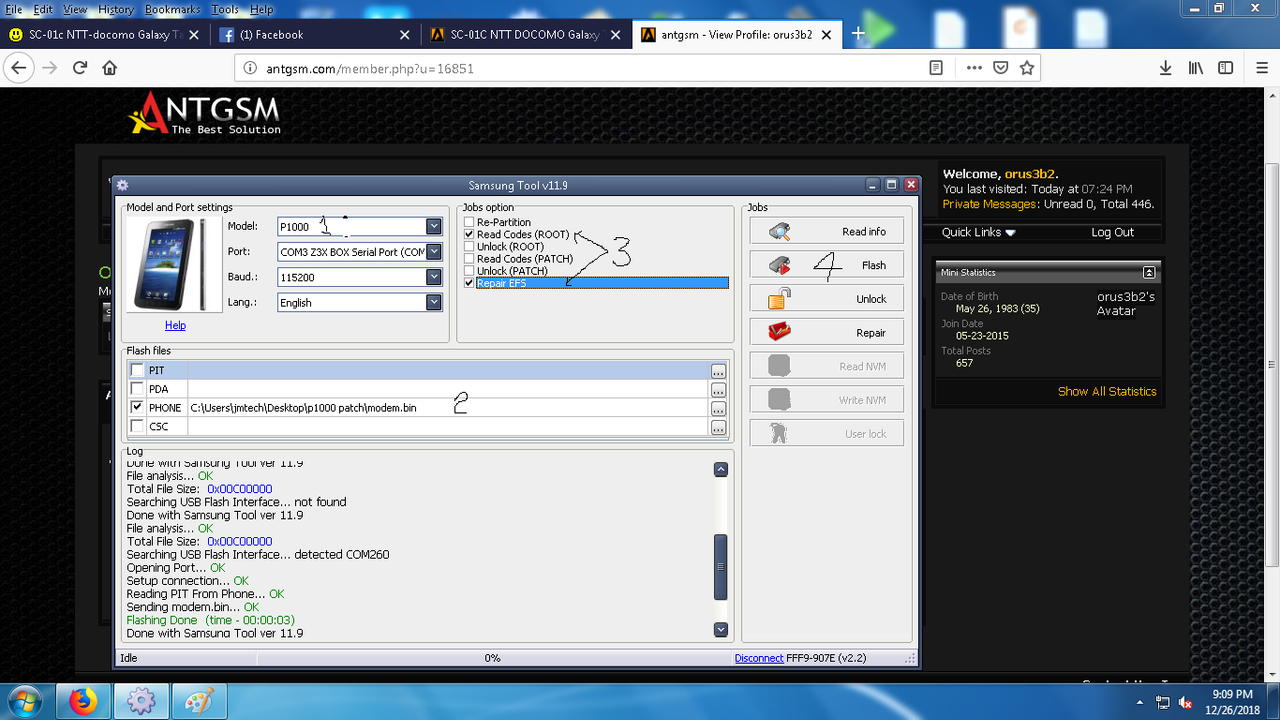Click the Log panel scrollbar thumb
1280x720 pixels.
tap(720, 567)
